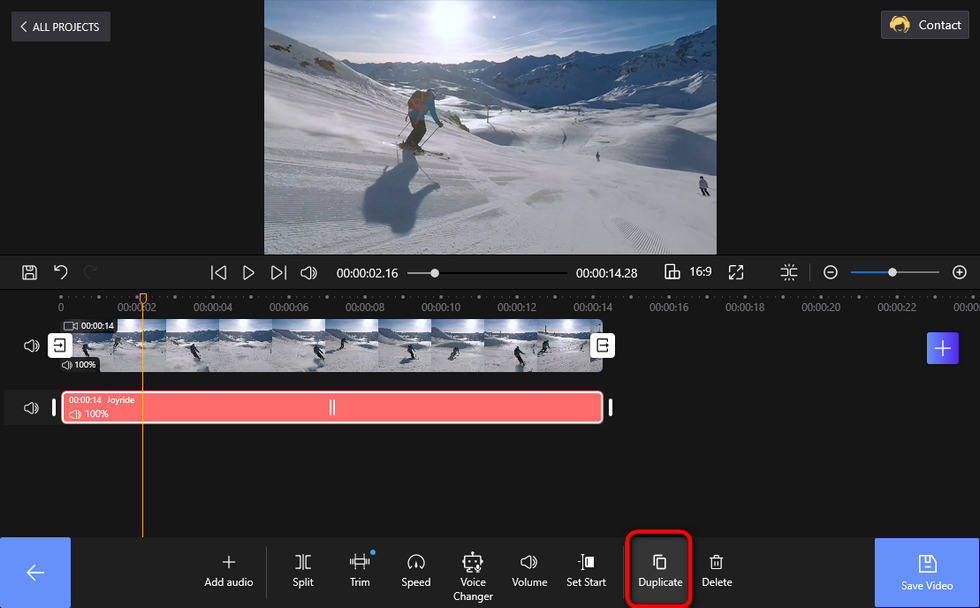Screen dimensions: 980x608
Task: Toggle the preview volume speaker icon
Action: pos(309,272)
